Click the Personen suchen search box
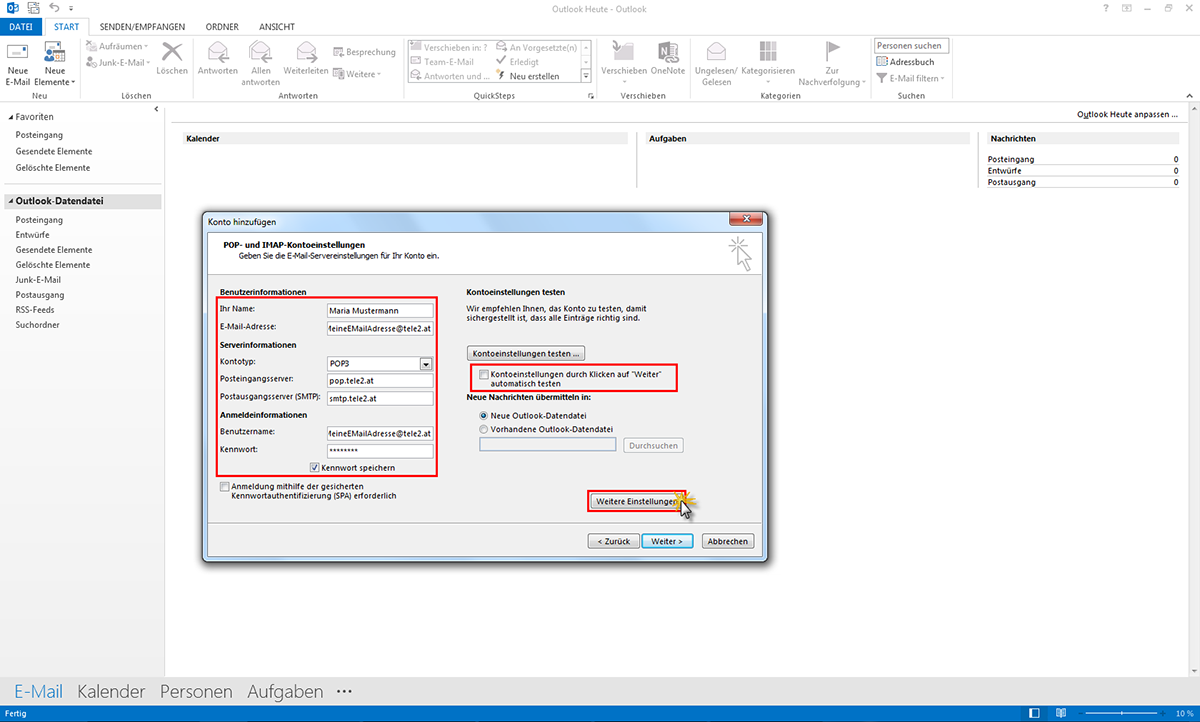This screenshot has width=1200, height=722. click(911, 46)
